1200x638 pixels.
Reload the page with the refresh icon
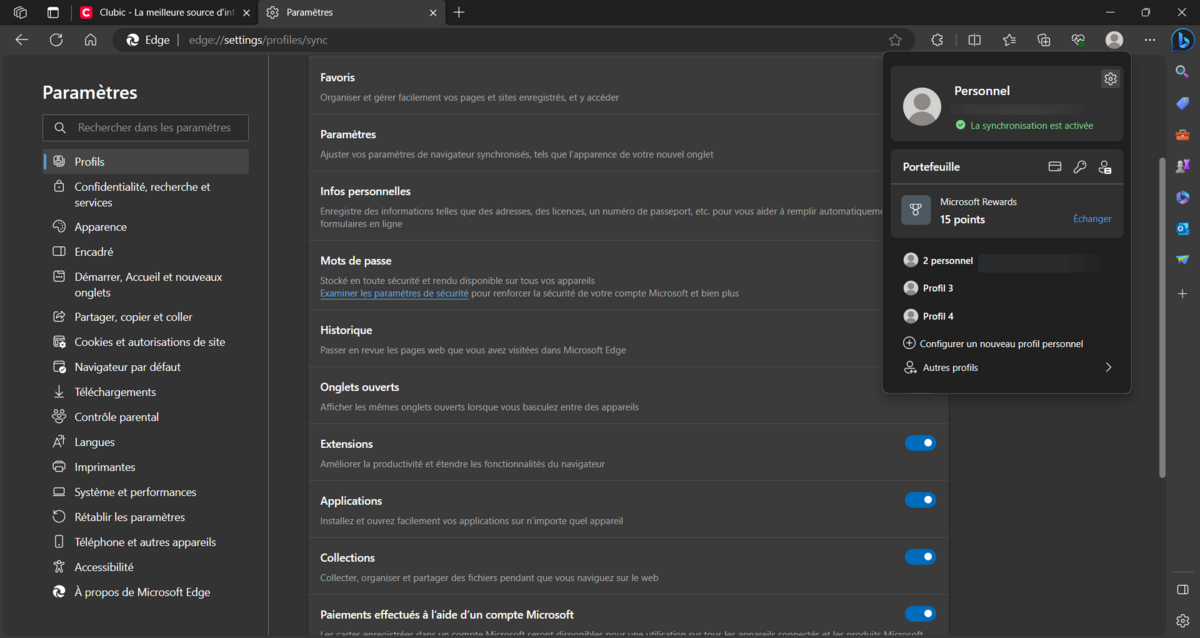(x=56, y=40)
